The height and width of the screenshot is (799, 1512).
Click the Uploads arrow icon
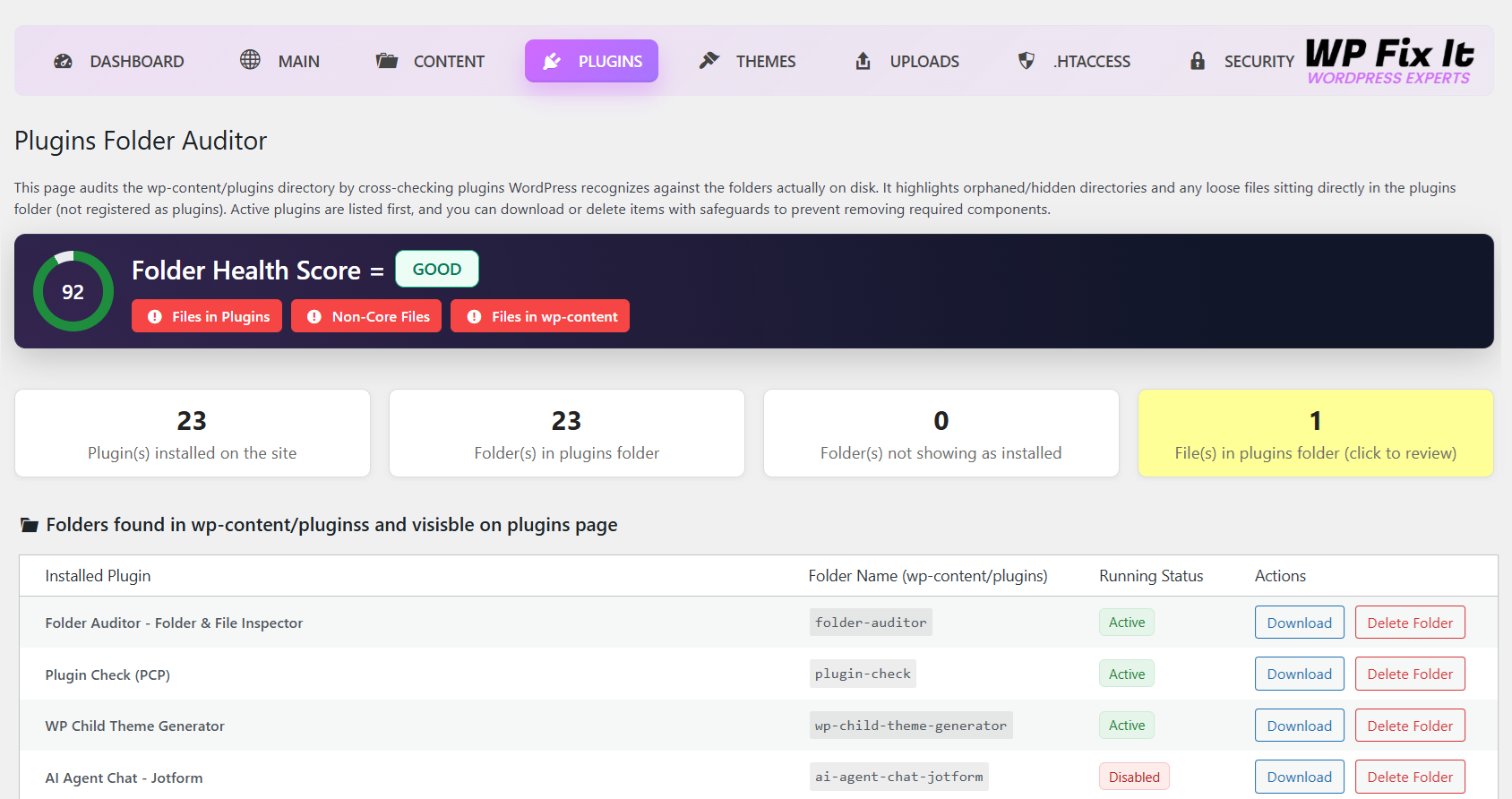(x=863, y=61)
